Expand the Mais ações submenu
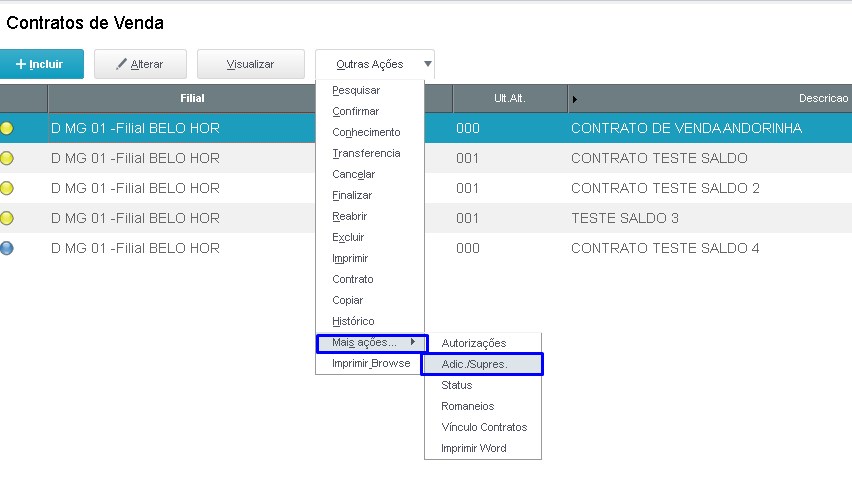852x497 pixels. [372, 343]
